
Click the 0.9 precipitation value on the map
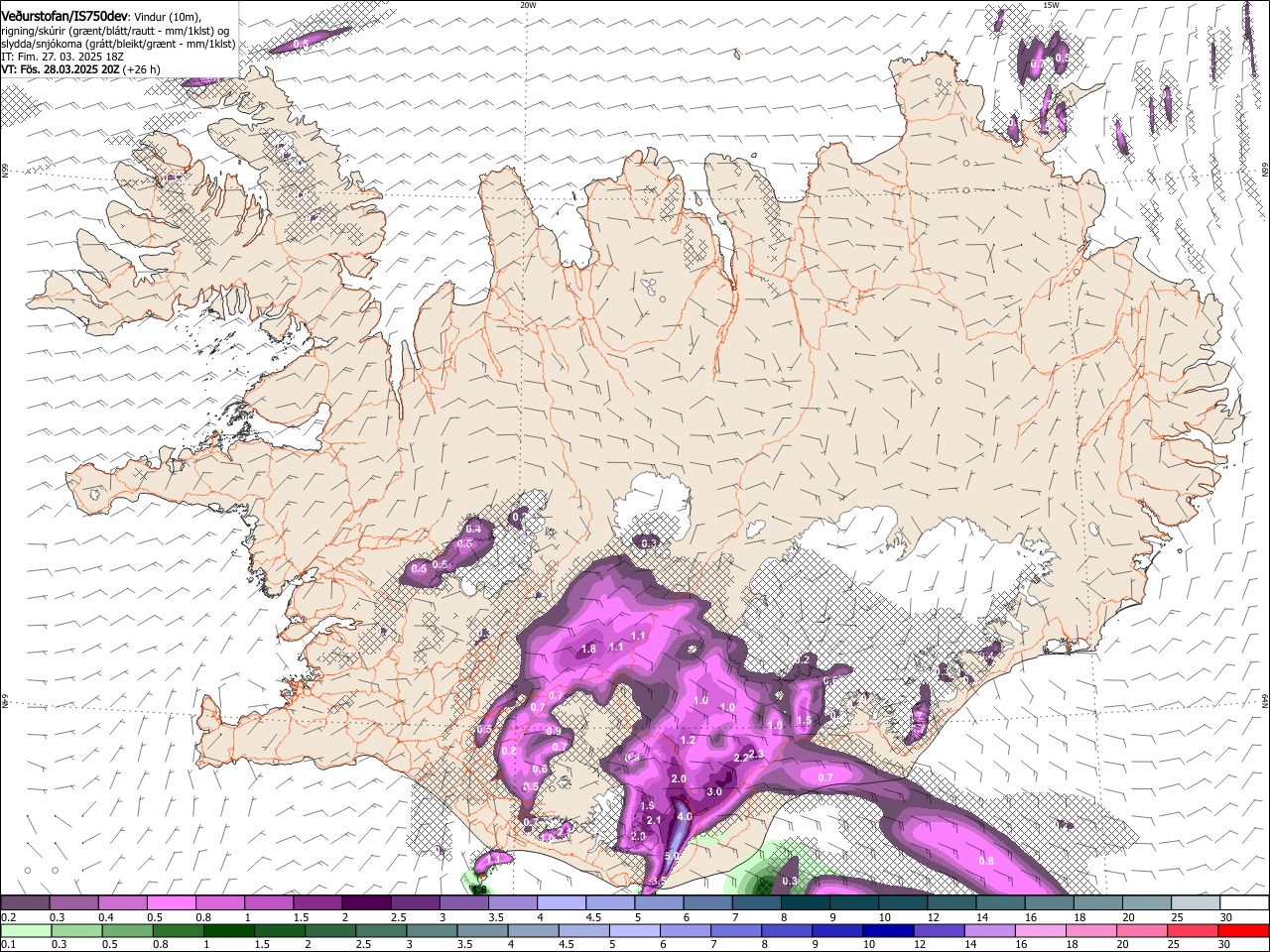pos(555,732)
